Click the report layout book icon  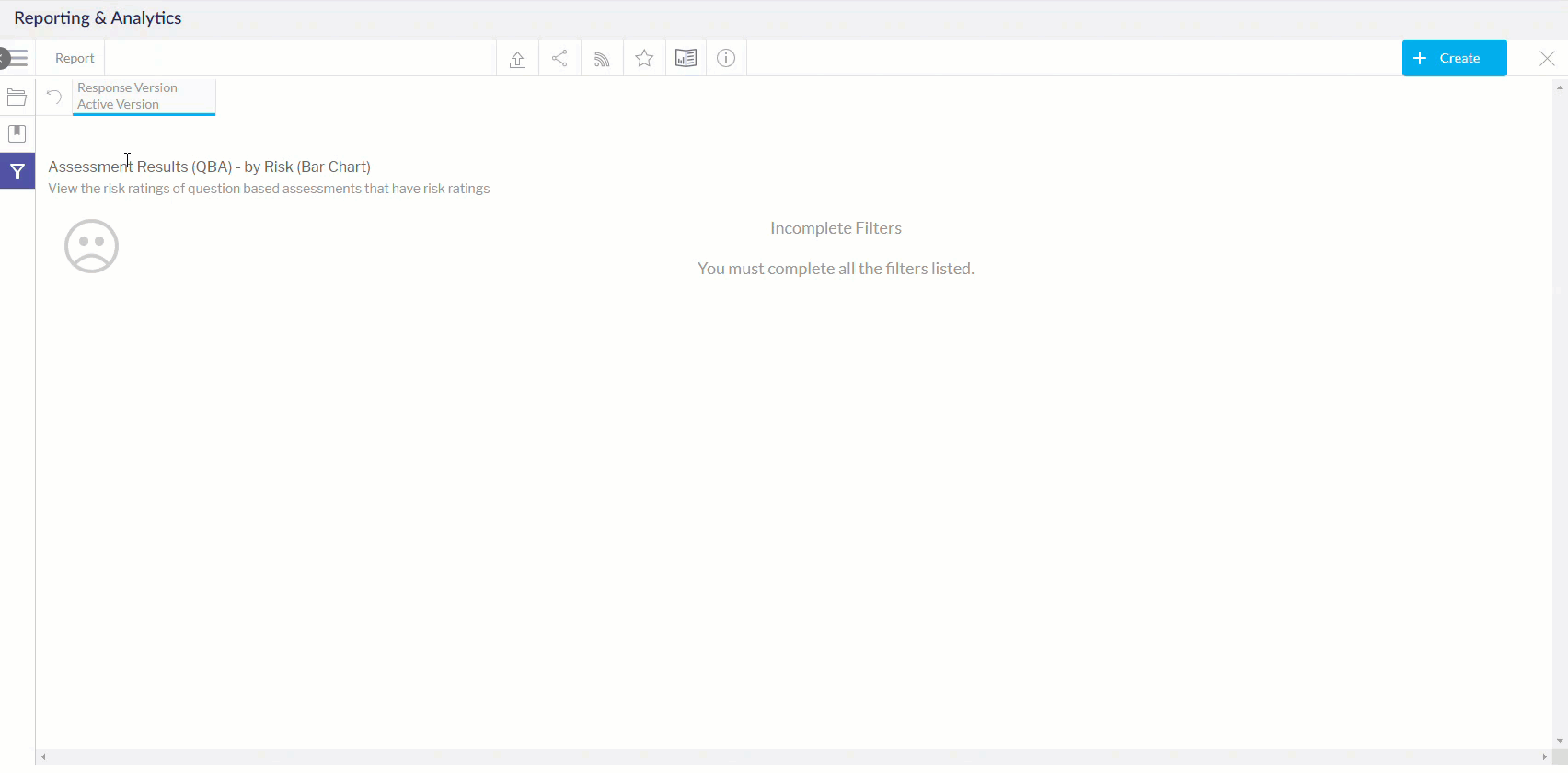point(686,59)
